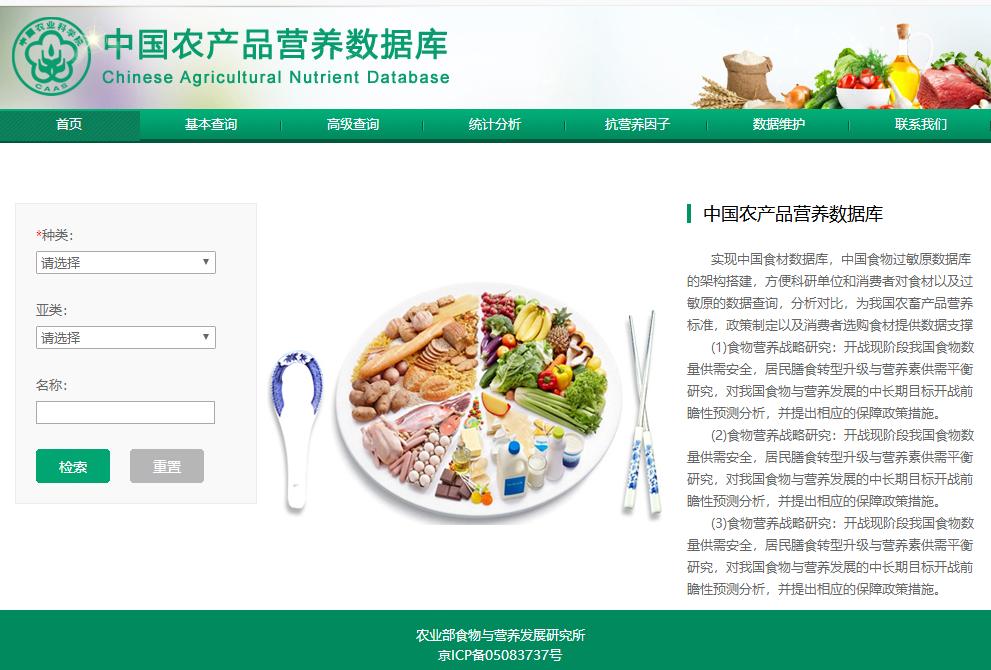
Task: Open the 抗营养因子 navigation item
Action: tap(636, 125)
